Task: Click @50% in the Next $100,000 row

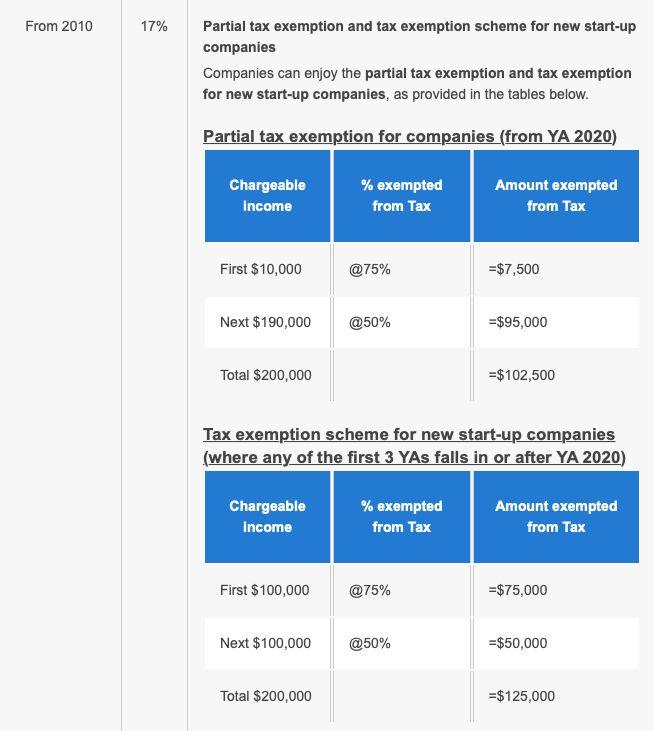Action: 370,643
